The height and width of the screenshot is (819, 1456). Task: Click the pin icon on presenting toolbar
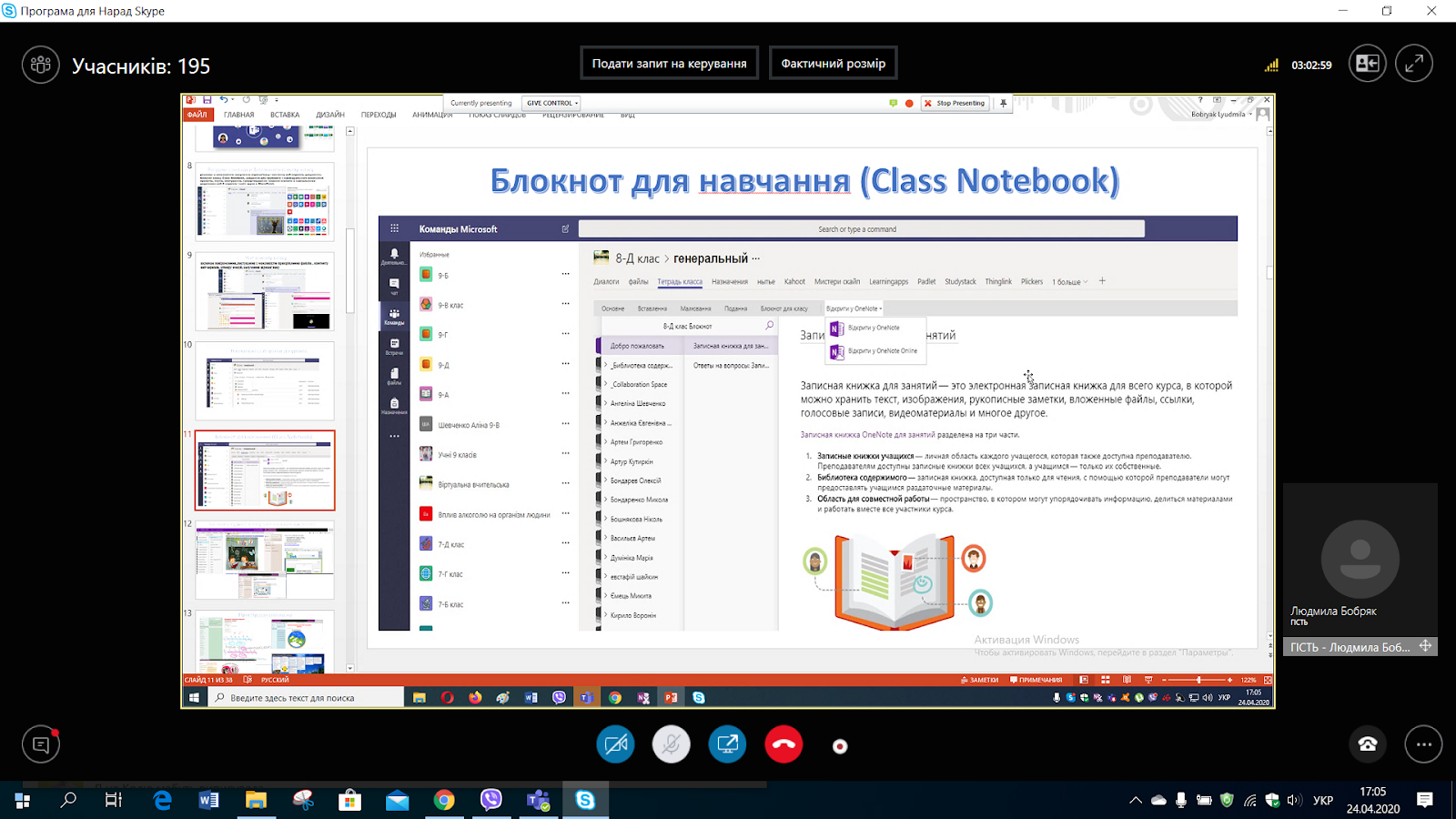point(1004,103)
